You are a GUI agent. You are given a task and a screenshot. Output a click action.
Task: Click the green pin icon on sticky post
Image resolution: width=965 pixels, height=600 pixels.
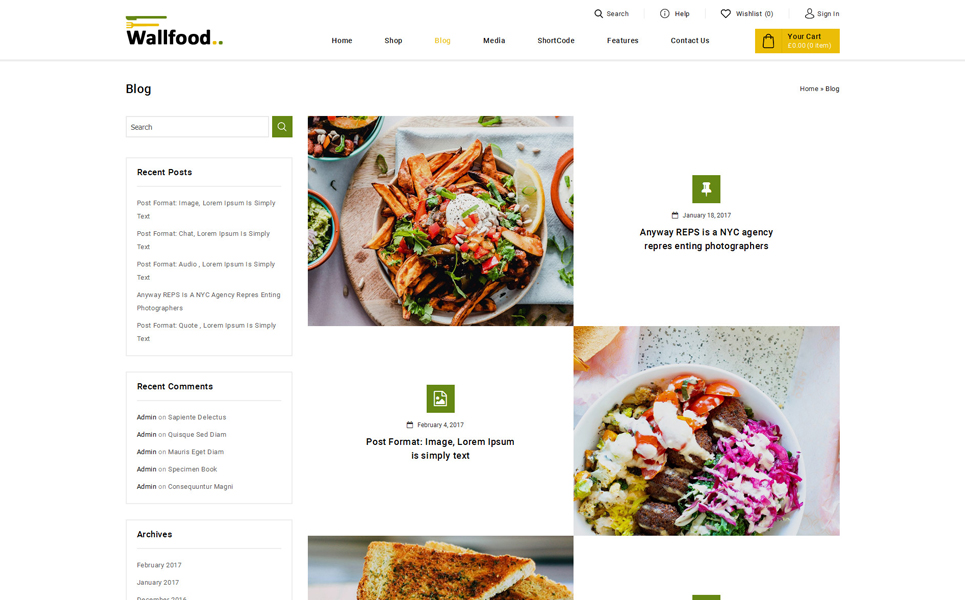point(706,189)
